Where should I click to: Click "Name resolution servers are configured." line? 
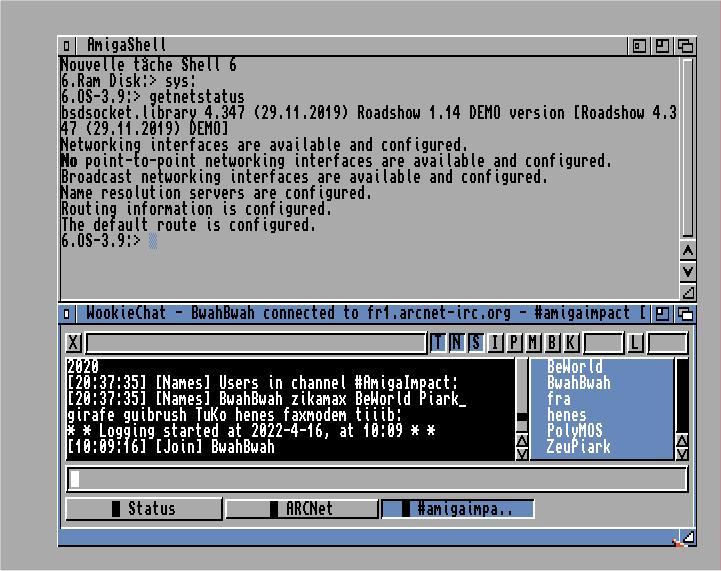(x=216, y=193)
